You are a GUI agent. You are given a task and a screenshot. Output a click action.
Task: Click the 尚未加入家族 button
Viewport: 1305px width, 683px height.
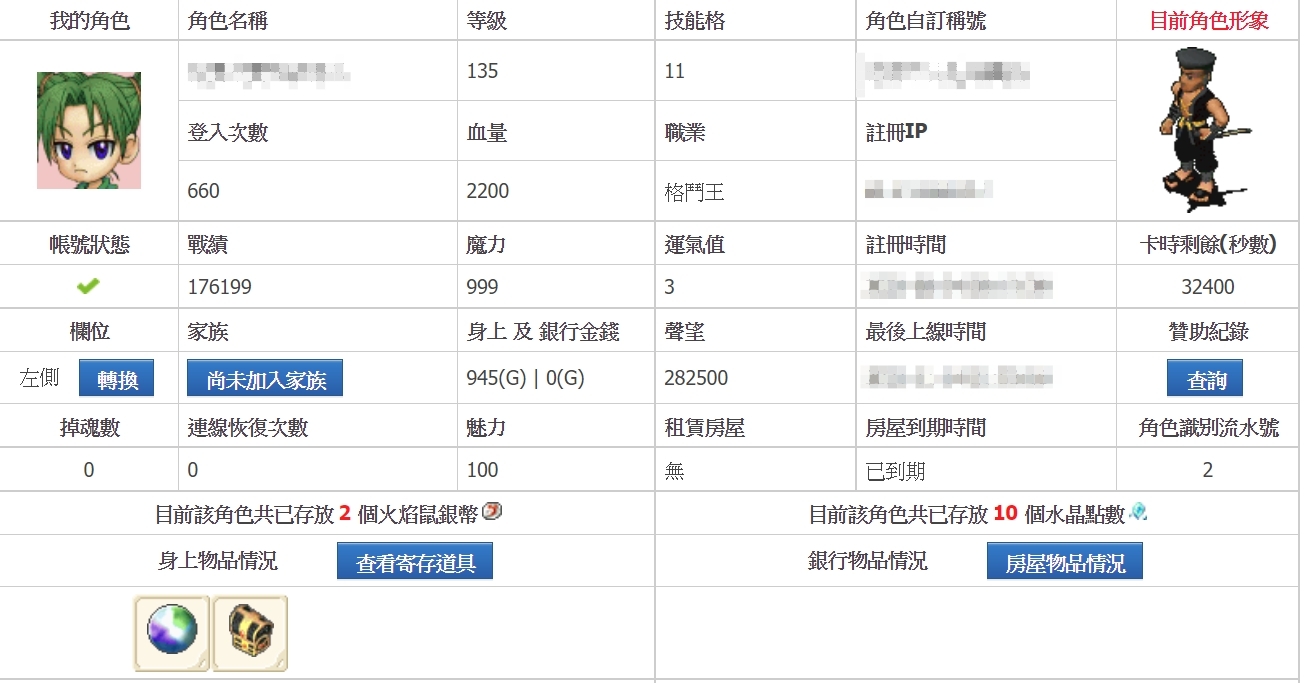(265, 379)
